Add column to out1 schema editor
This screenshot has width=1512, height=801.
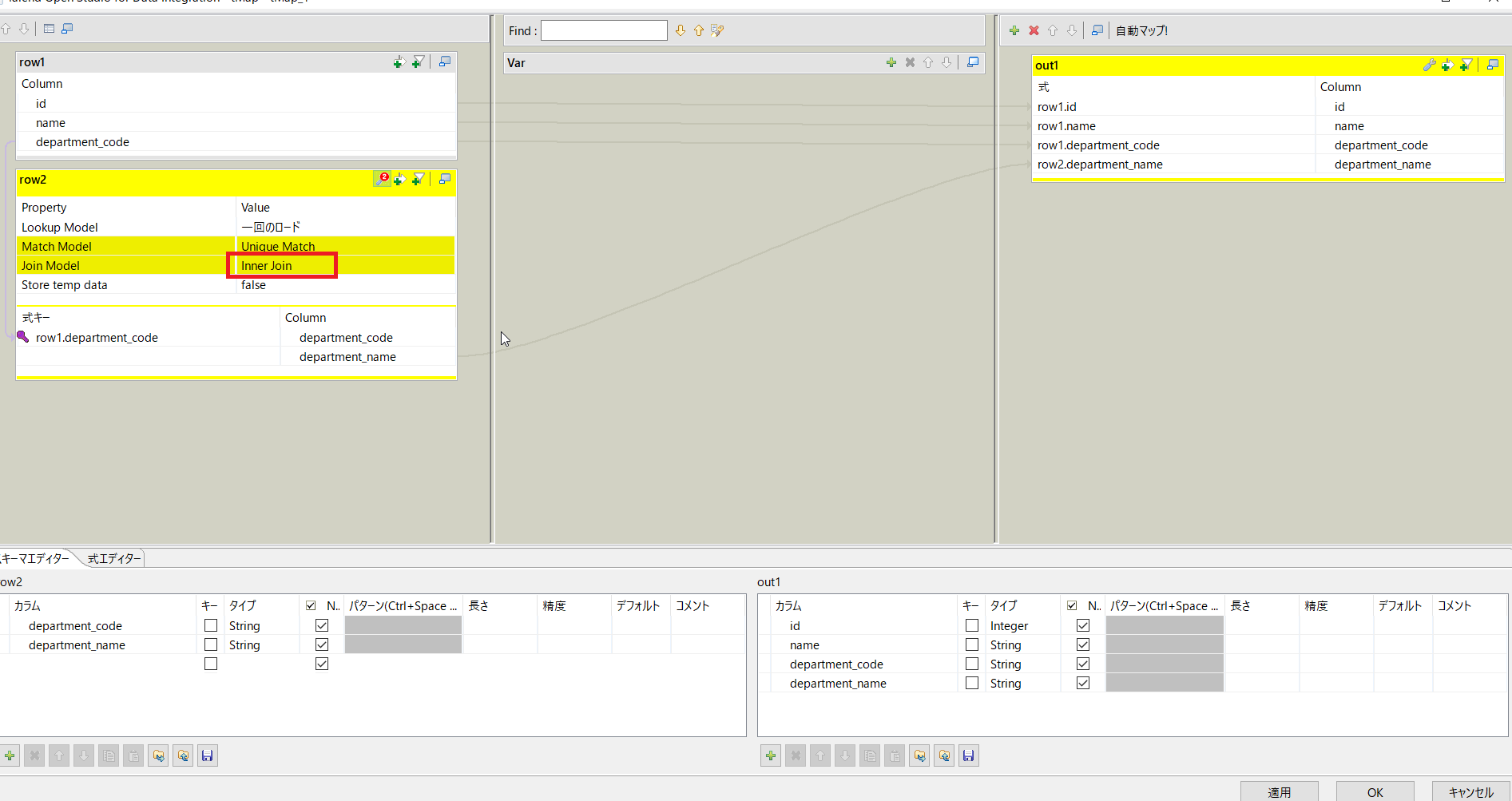pos(771,755)
